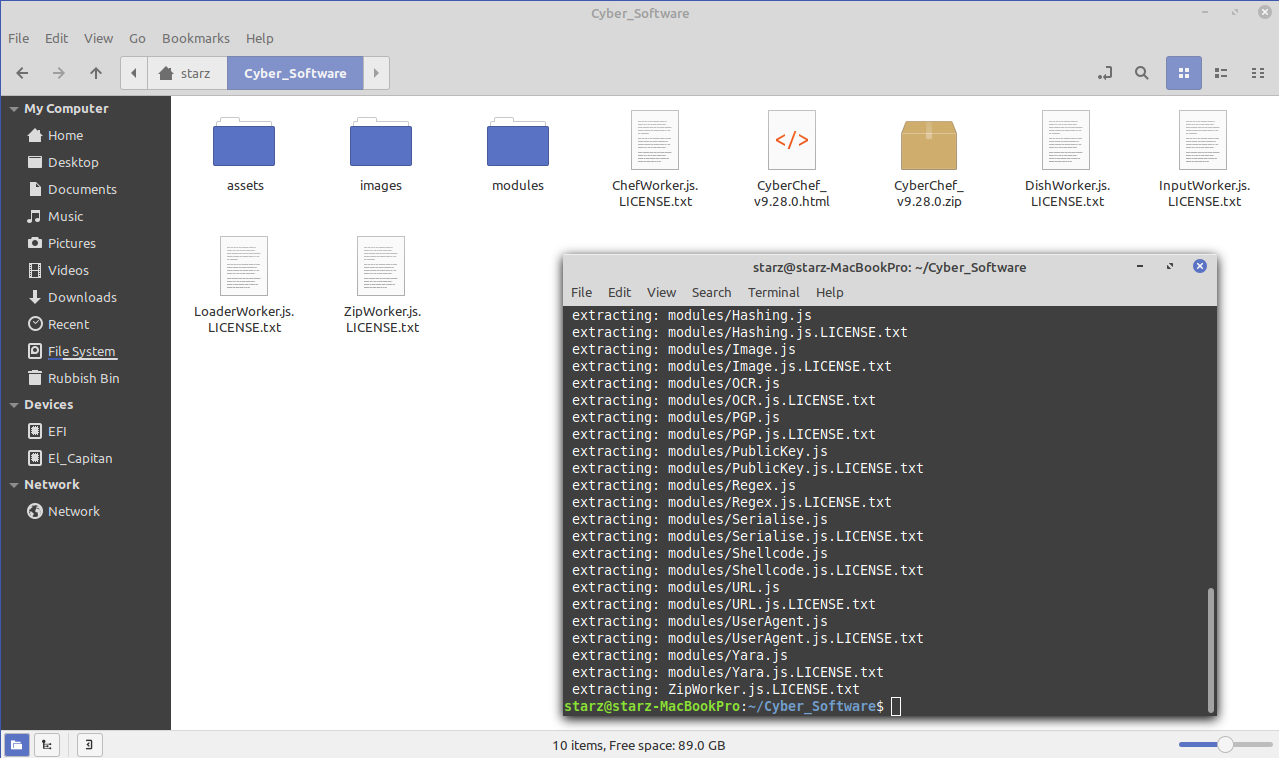The width and height of the screenshot is (1279, 758).
Task: Select the Rubbish Bin in the sidebar
Action: (x=84, y=378)
